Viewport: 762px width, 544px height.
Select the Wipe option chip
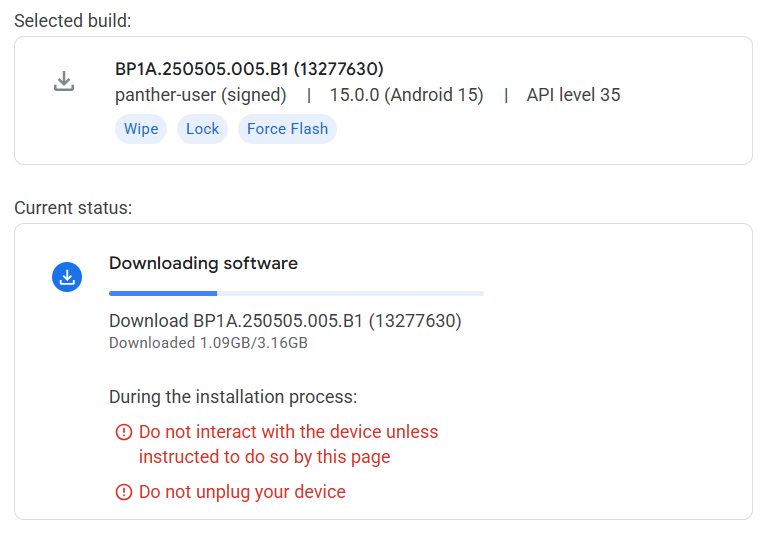141,129
